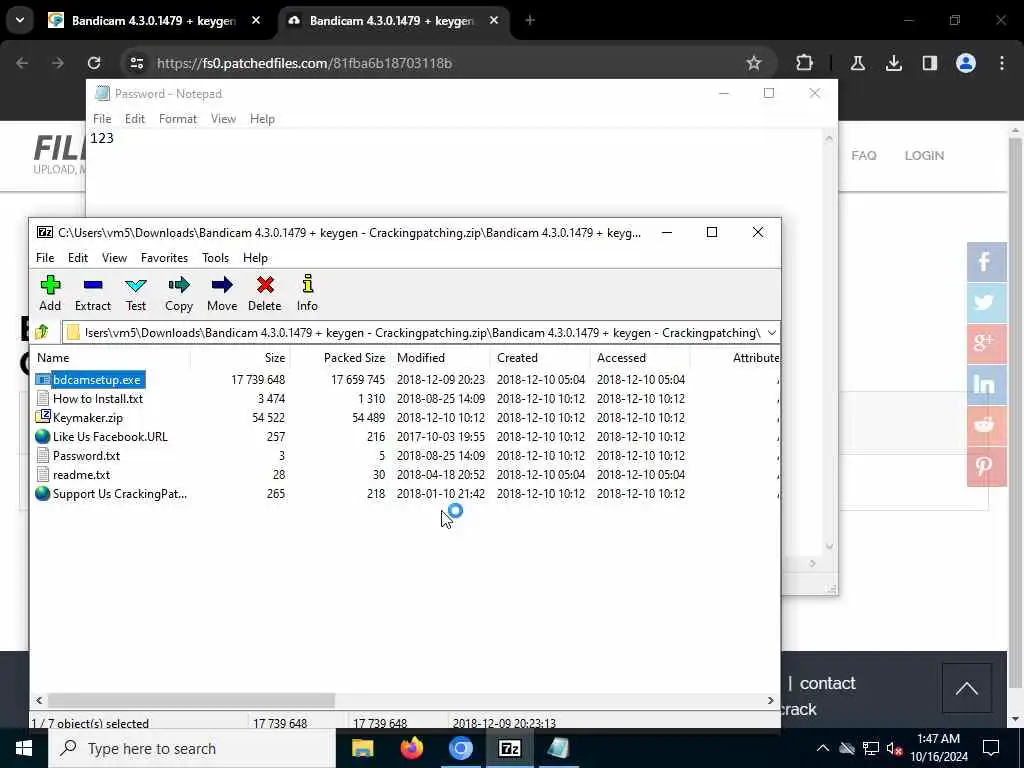1024x768 pixels.
Task: Reload the current web page
Action: [94, 63]
